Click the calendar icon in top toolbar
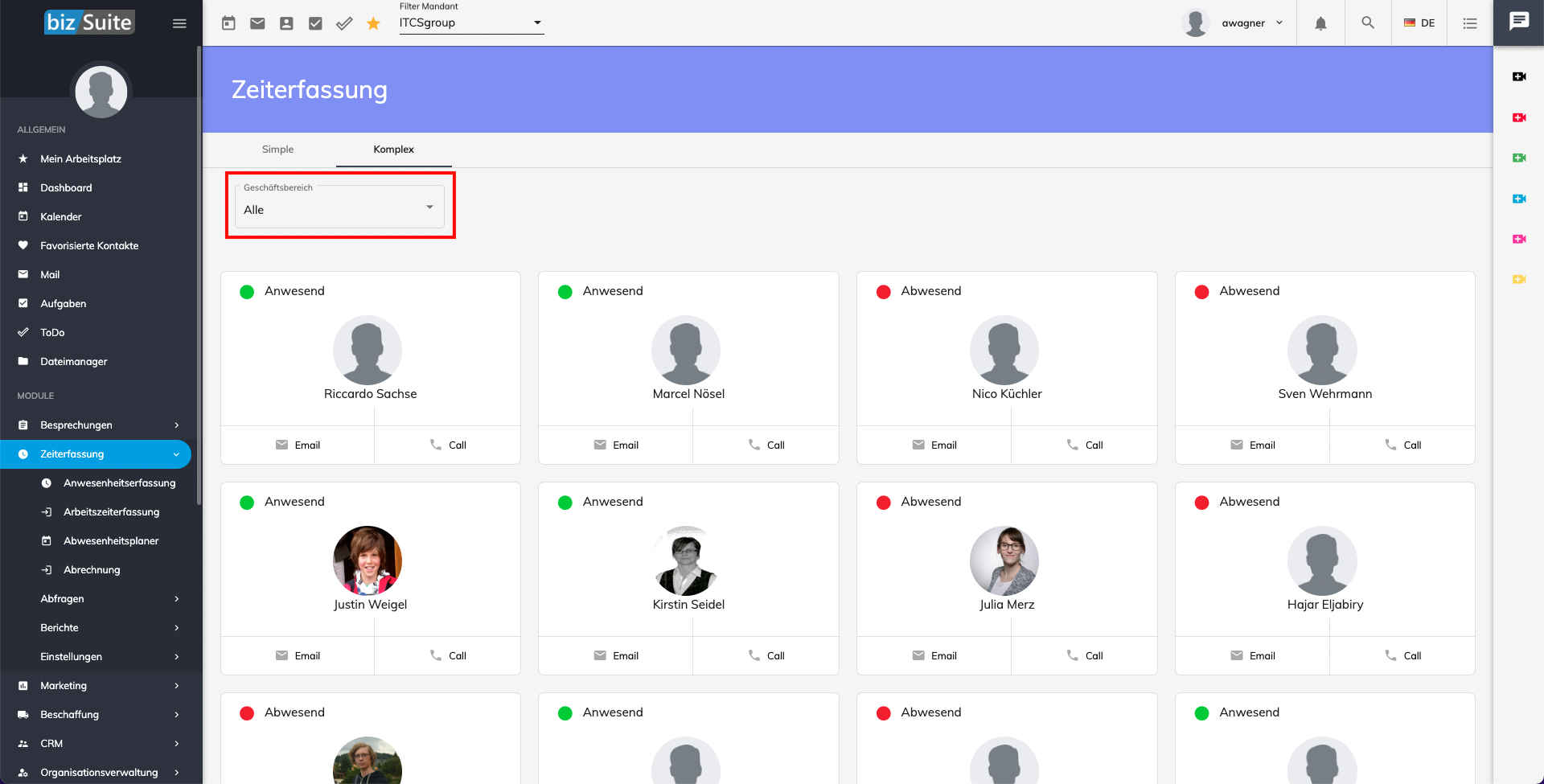Image resolution: width=1544 pixels, height=784 pixels. coord(228,23)
